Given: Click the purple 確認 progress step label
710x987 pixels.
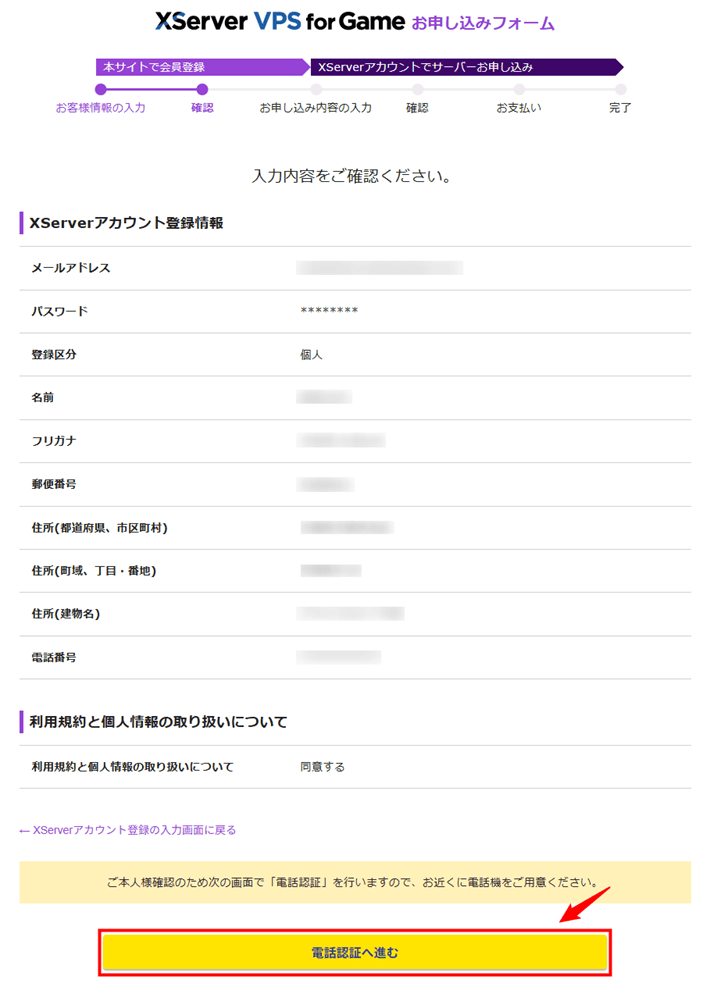Looking at the screenshot, I should pos(202,108).
